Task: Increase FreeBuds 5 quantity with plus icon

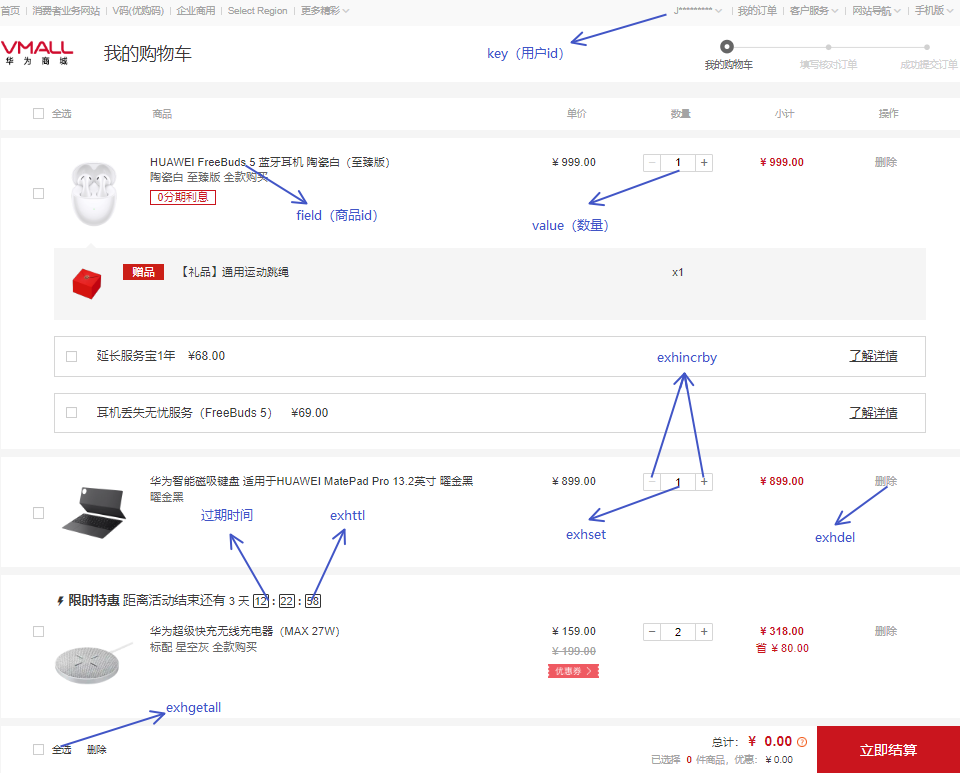Action: (x=703, y=162)
